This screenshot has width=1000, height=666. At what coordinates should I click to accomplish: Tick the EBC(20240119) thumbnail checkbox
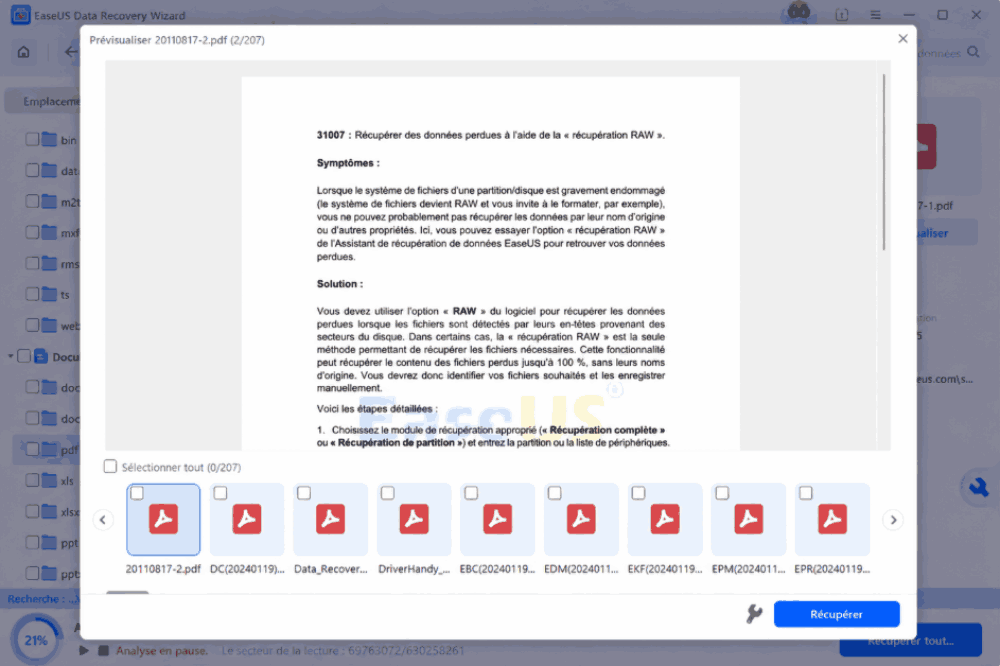coord(471,493)
